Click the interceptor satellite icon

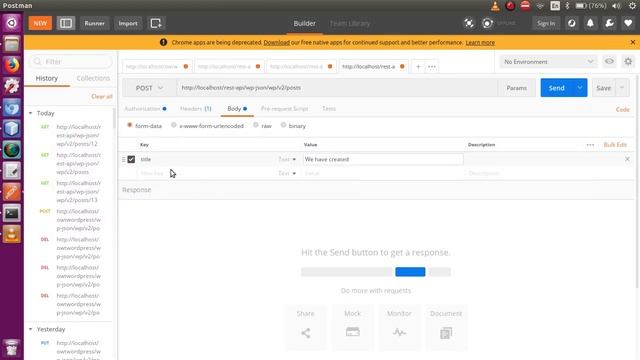[469, 23]
